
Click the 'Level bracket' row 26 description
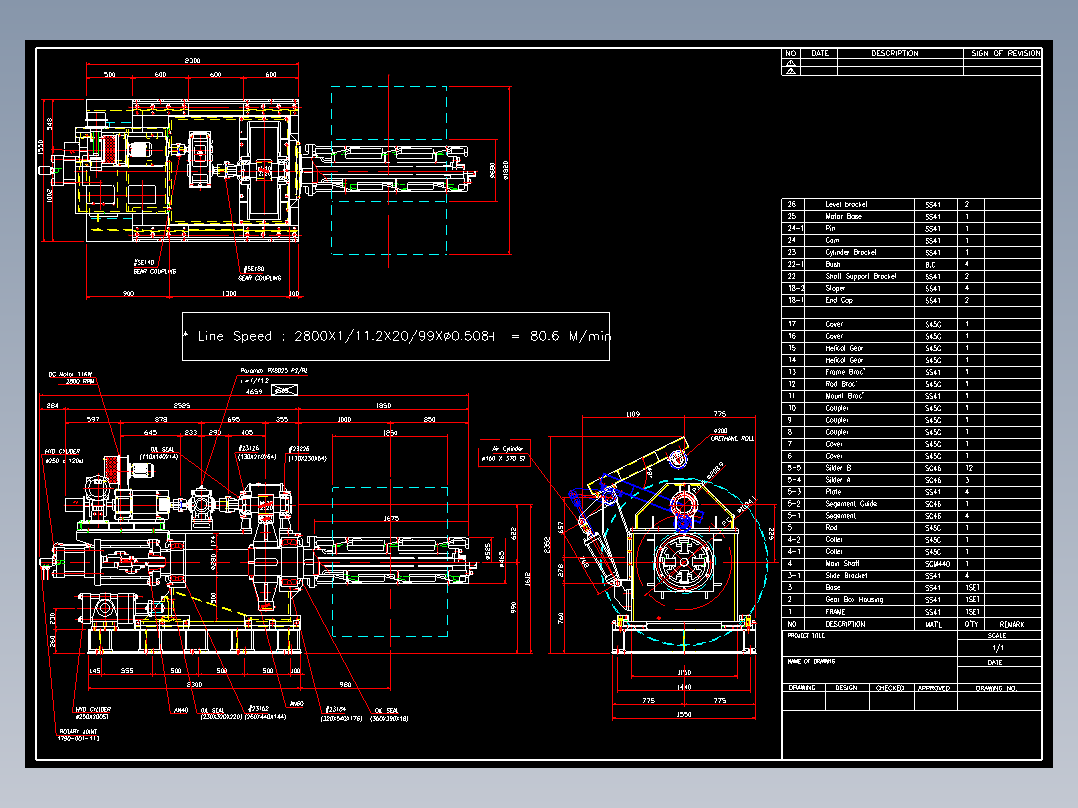[x=846, y=204]
